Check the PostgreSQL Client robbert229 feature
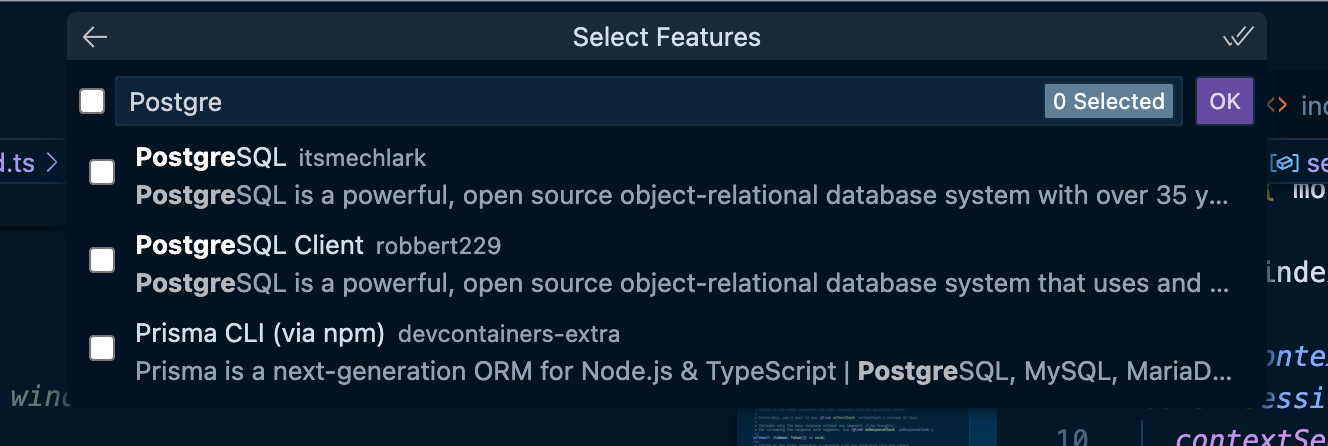The width and height of the screenshot is (1328, 446). [102, 260]
